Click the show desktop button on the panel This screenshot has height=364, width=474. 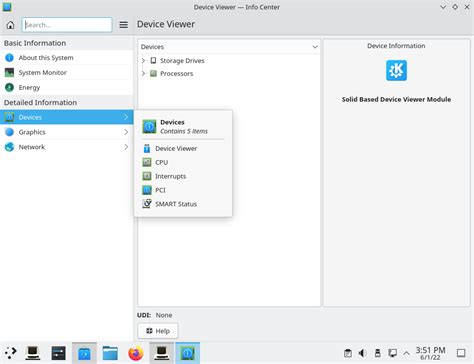[461, 353]
